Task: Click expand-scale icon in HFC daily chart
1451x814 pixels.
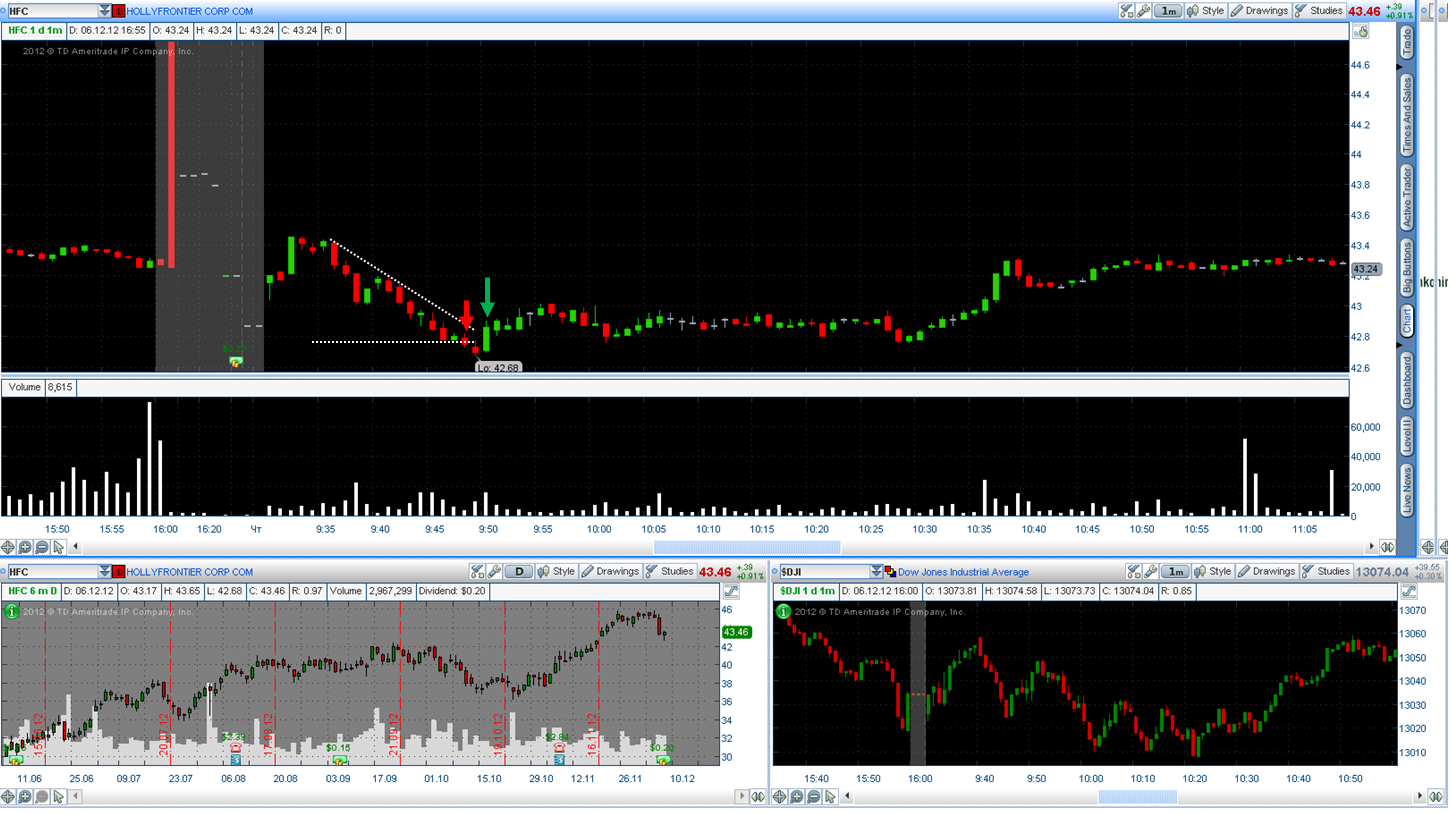Action: 732,591
